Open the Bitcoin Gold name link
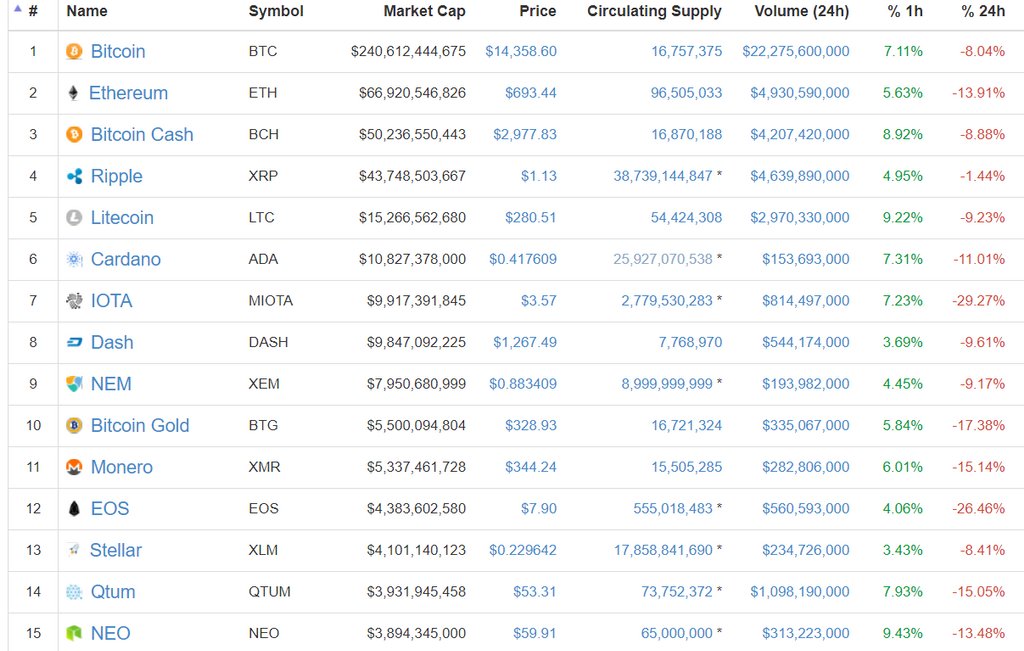1024x651 pixels. pyautogui.click(x=140, y=426)
